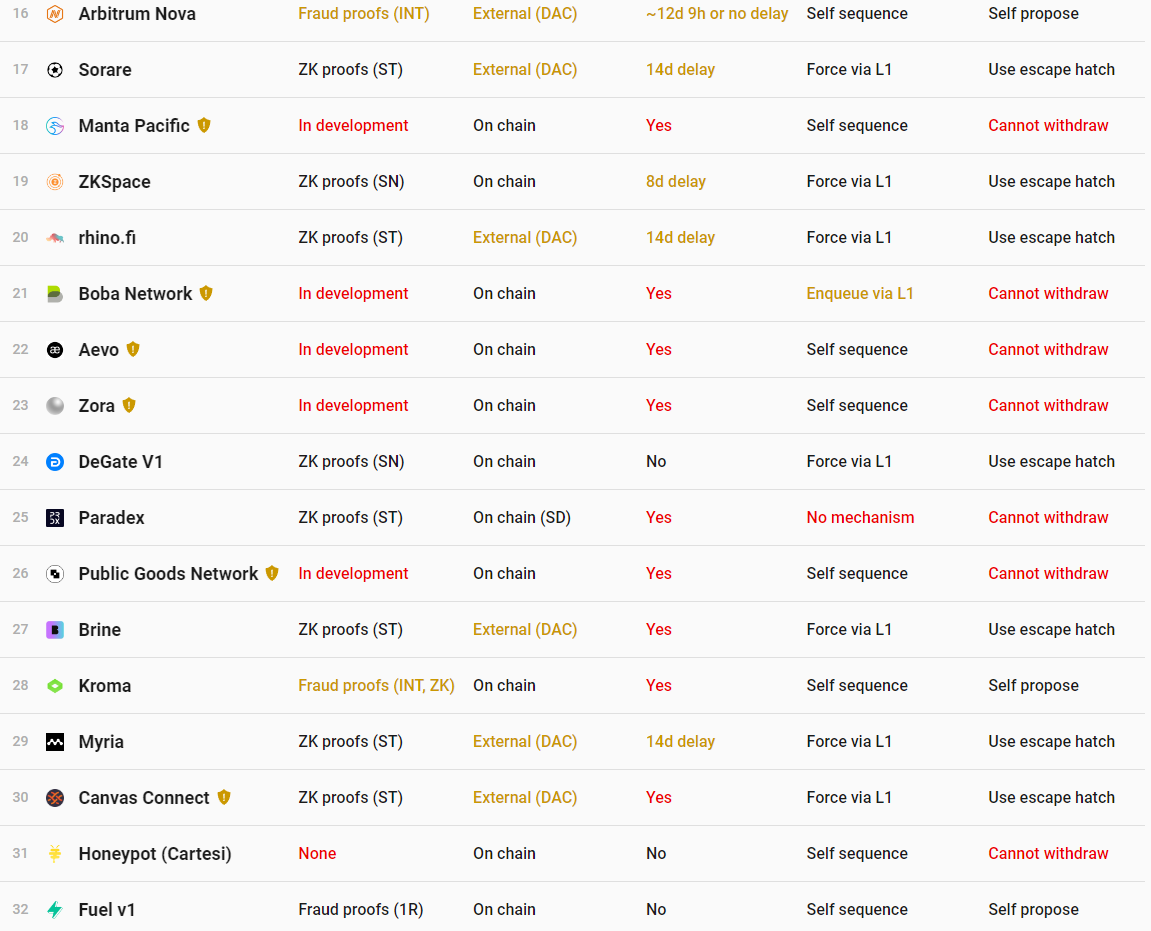Viewport: 1151px width, 931px height.
Task: Click Kroma's 'Fraud proofs (INT, ZK)' cell
Action: click(377, 686)
